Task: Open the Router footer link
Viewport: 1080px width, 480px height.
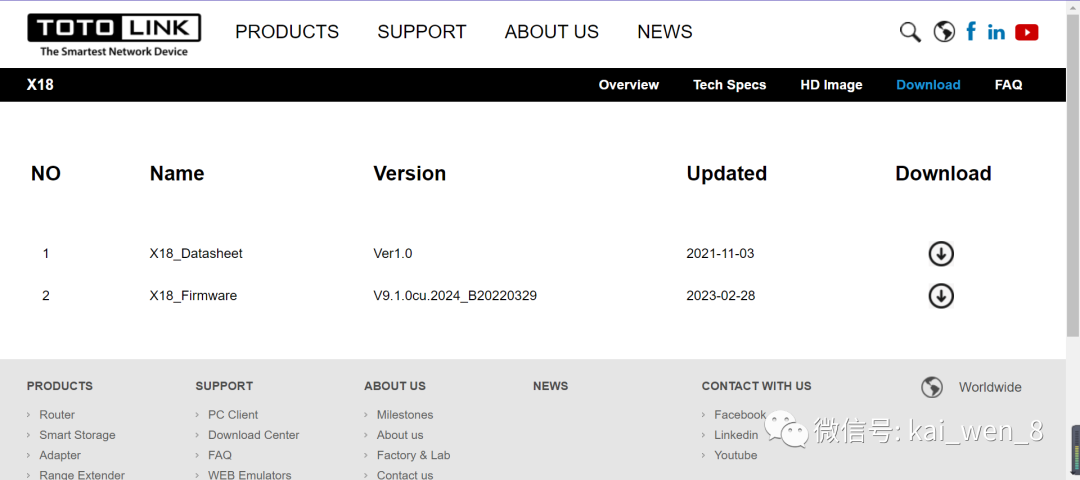Action: pos(57,415)
